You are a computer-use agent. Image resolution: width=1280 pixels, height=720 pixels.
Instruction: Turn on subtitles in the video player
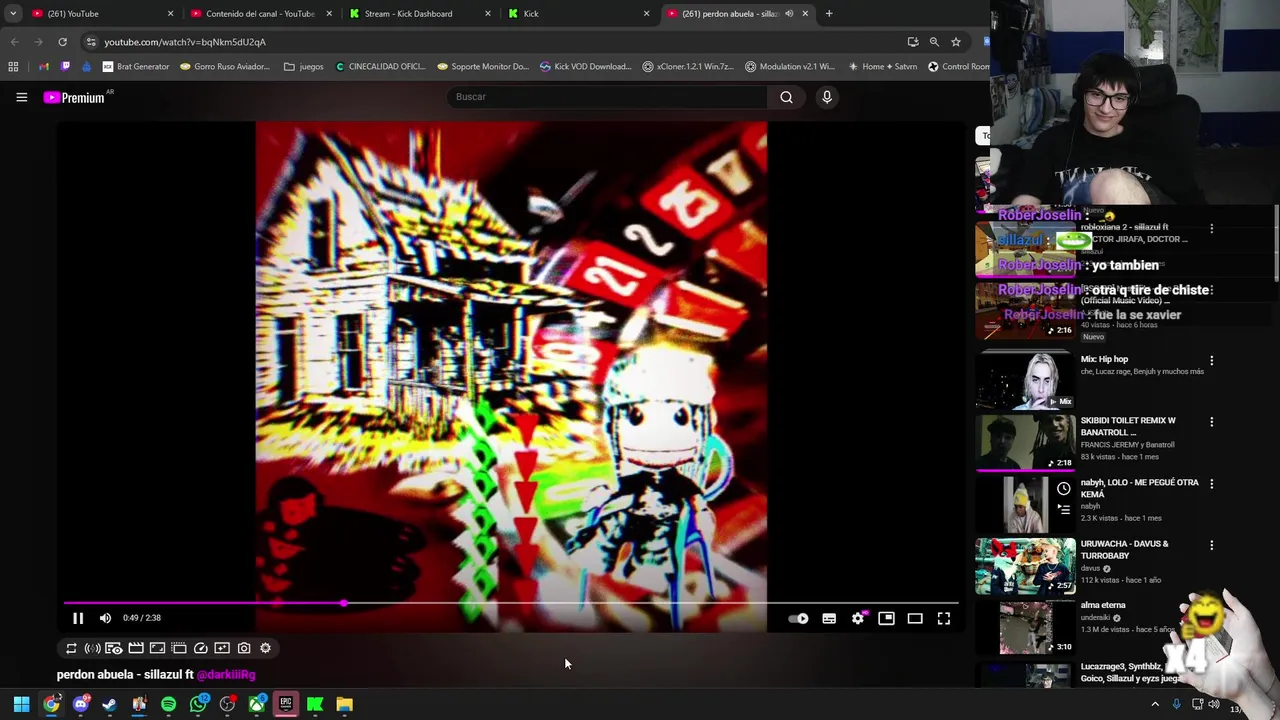pyautogui.click(x=829, y=619)
